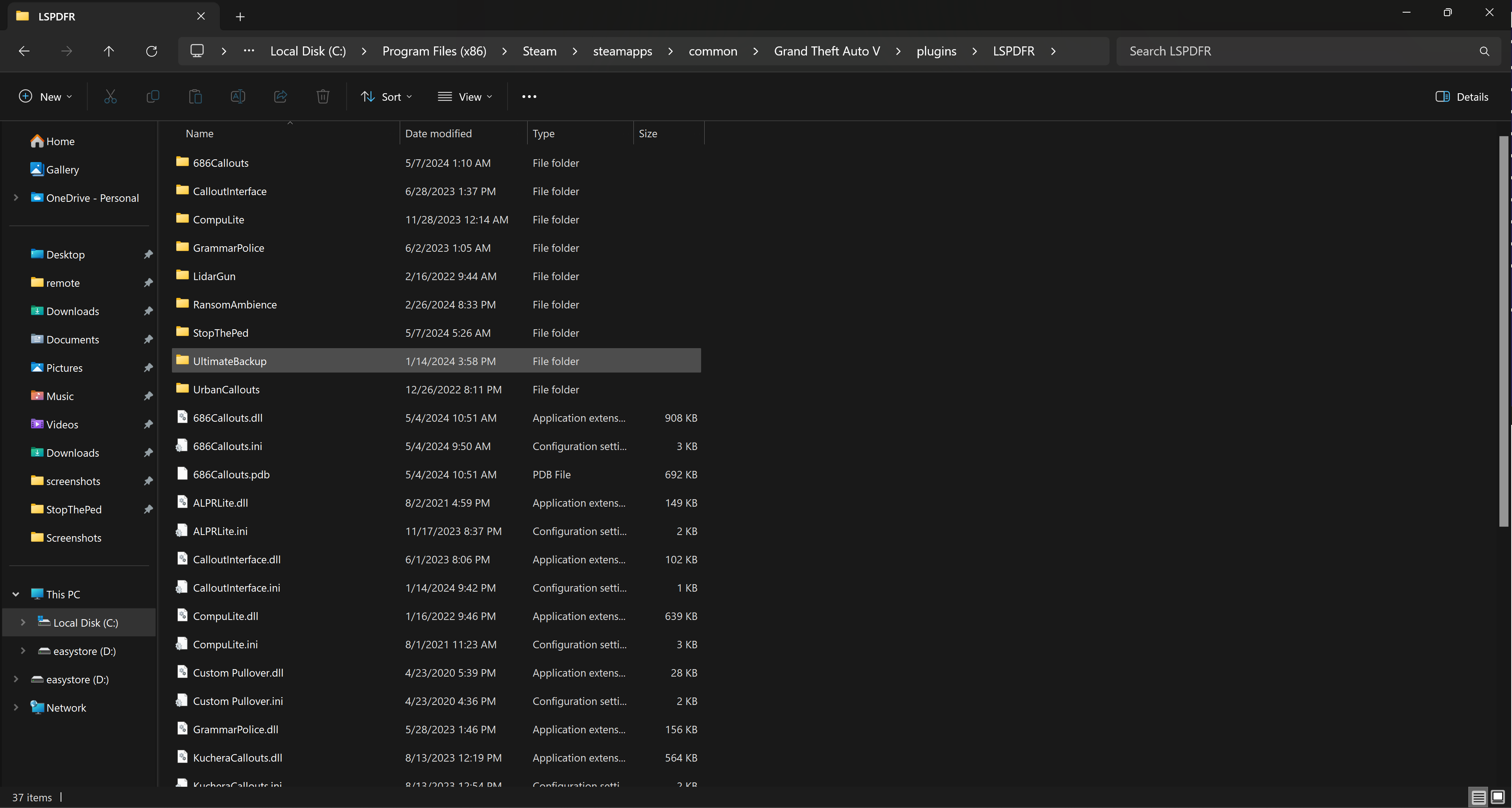Viewport: 1512px width, 808px height.
Task: Click the Cut scissors icon
Action: click(x=110, y=97)
